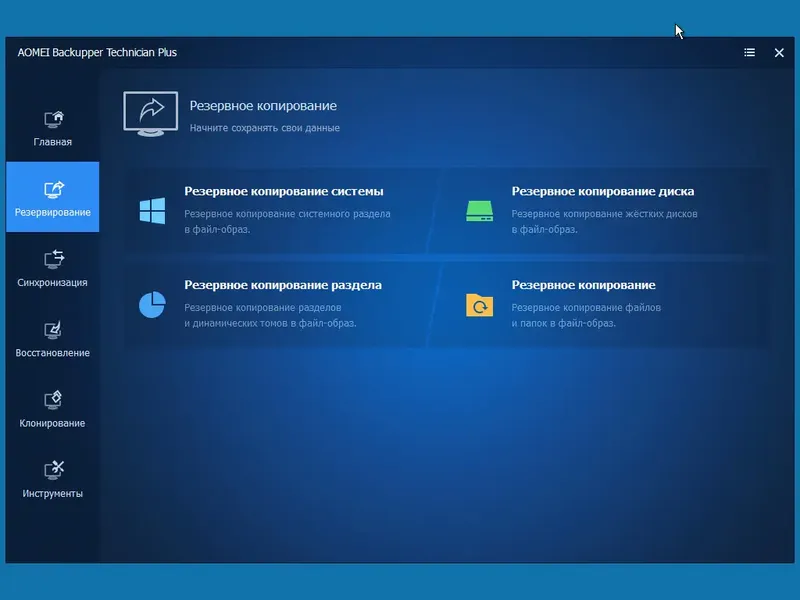Click the monitor with arrow header icon
The width and height of the screenshot is (800, 600).
(x=151, y=113)
